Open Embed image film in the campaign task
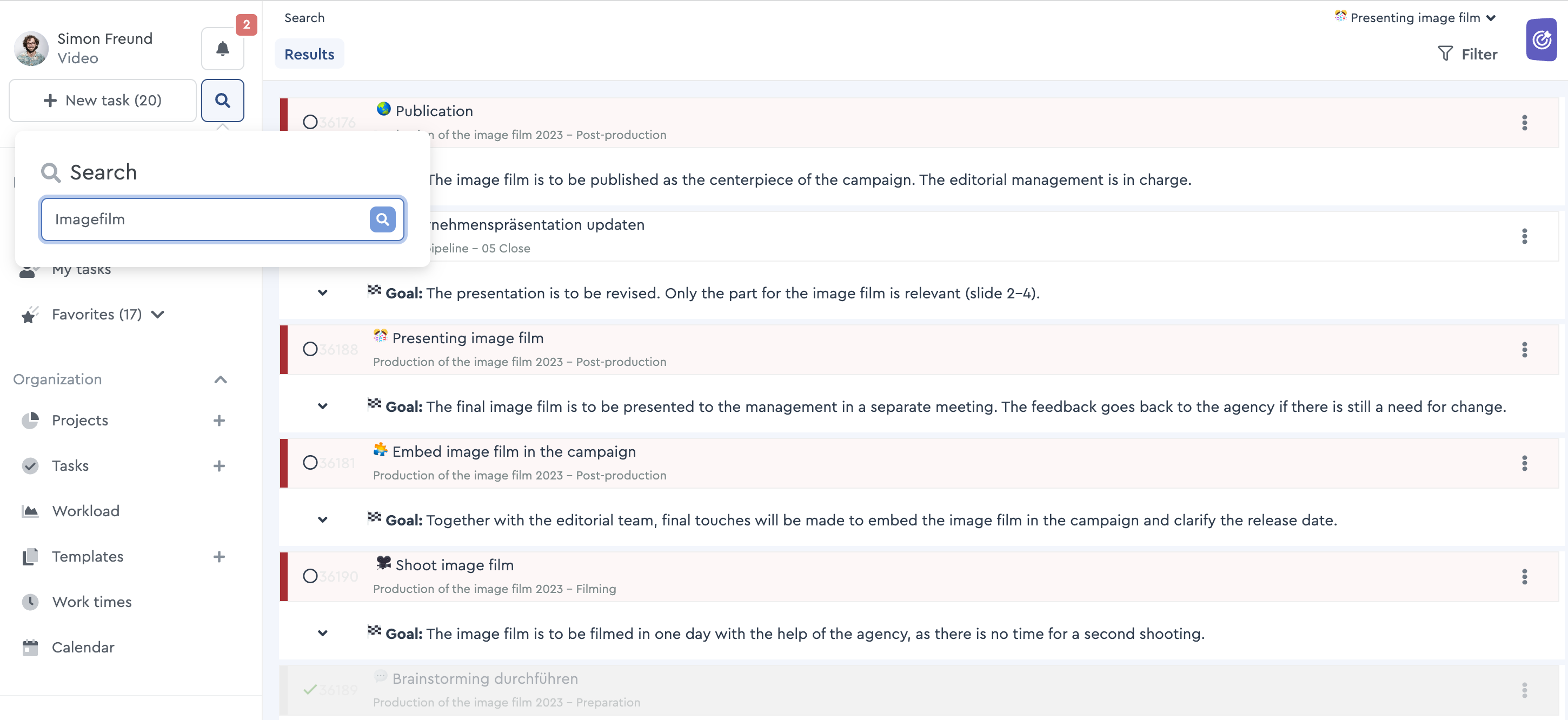 (x=514, y=451)
